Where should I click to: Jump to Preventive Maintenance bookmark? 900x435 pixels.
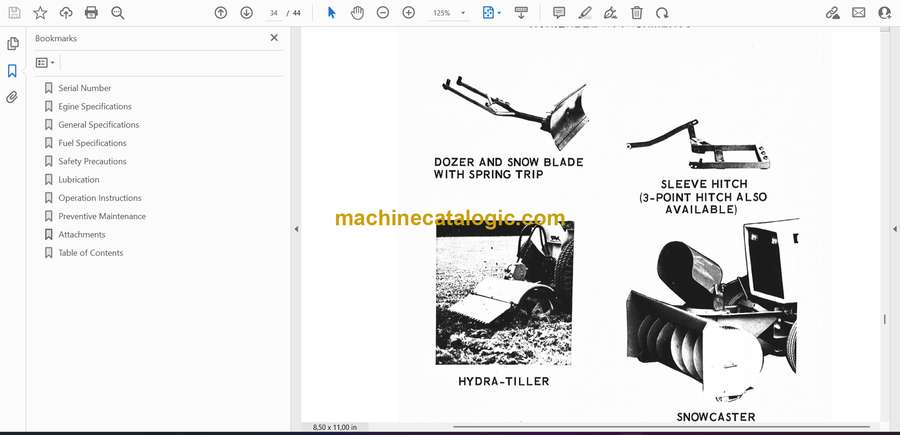coord(102,216)
